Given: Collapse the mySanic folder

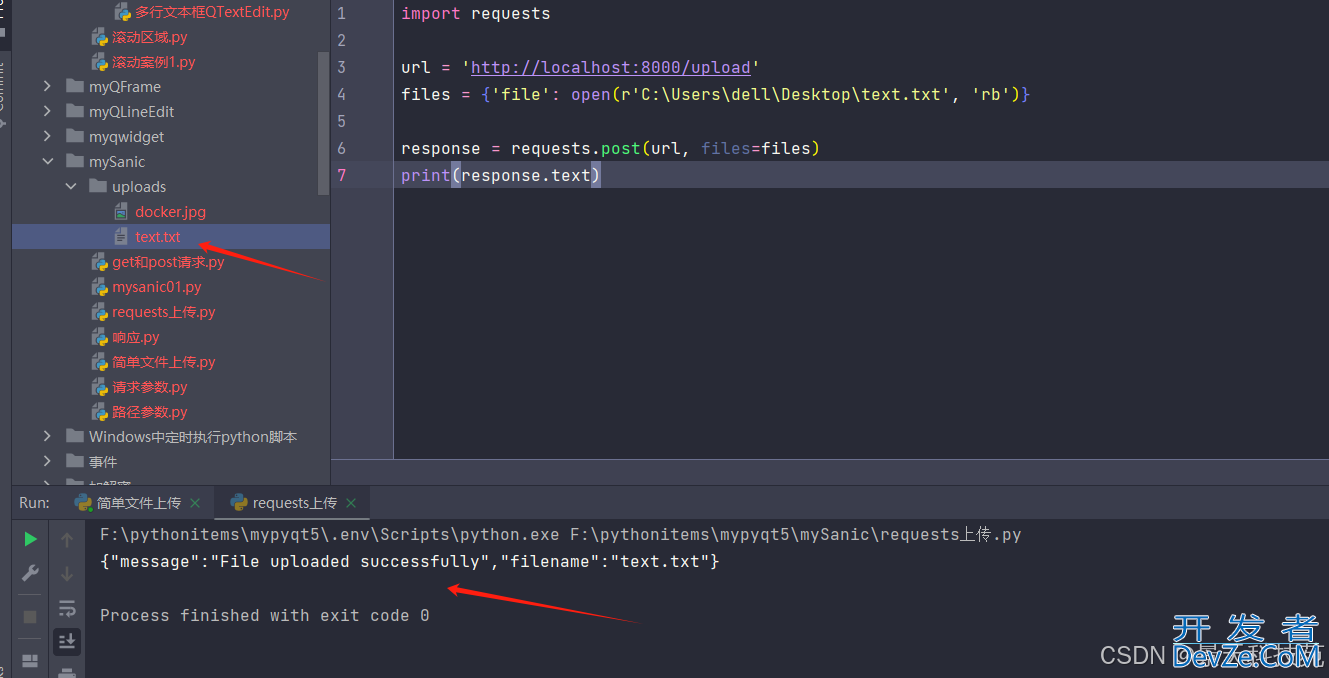Looking at the screenshot, I should tap(47, 162).
